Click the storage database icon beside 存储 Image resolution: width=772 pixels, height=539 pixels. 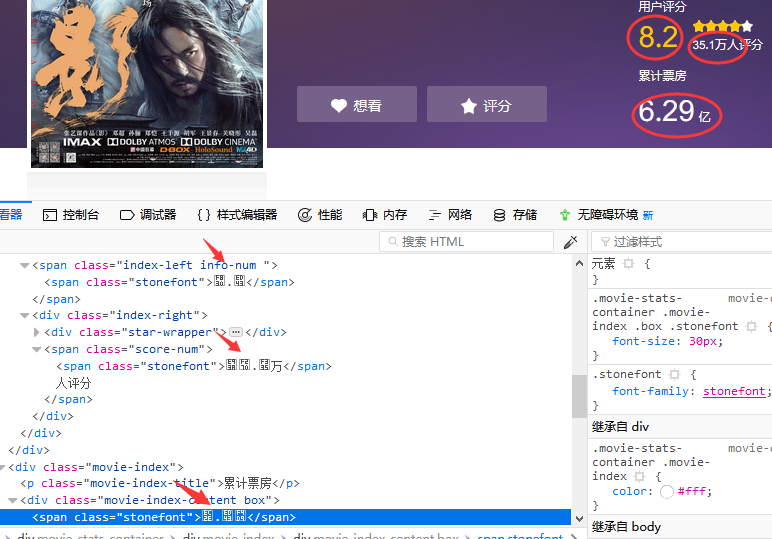(x=499, y=215)
